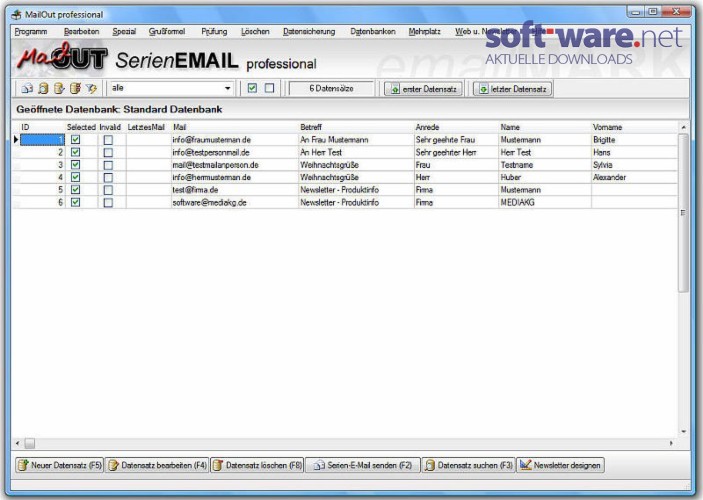This screenshot has width=703, height=500.
Task: Uncheck Selected for info@herrmusterman.de
Action: tap(76, 178)
